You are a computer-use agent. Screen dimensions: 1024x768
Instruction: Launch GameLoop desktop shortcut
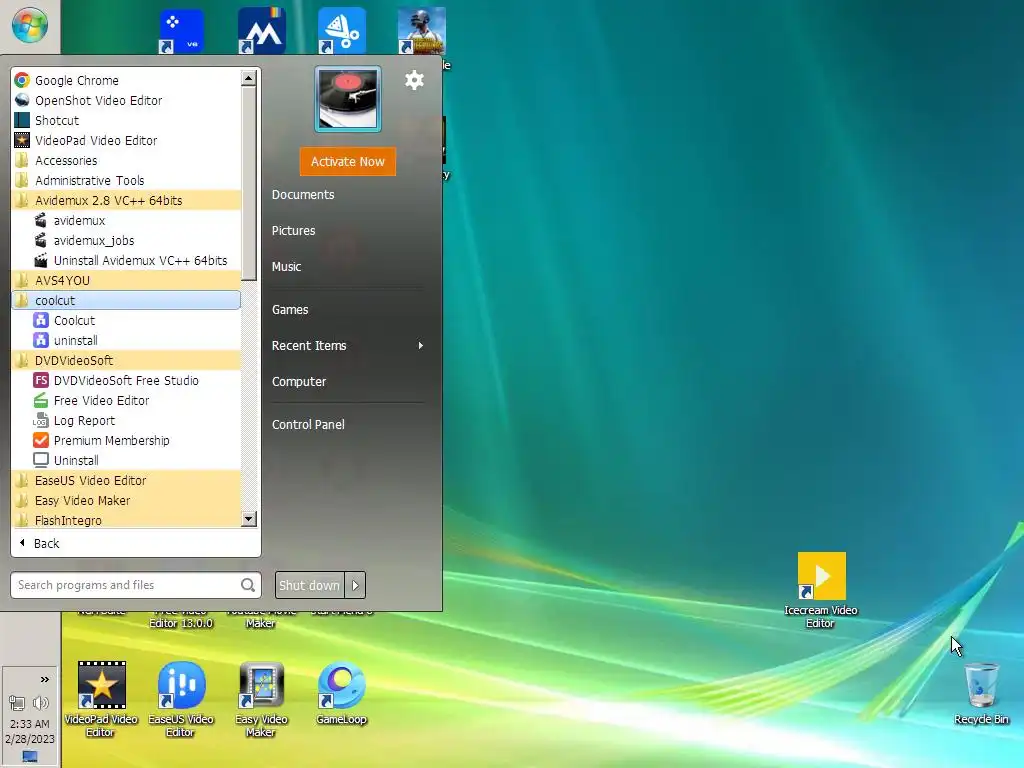tap(342, 694)
